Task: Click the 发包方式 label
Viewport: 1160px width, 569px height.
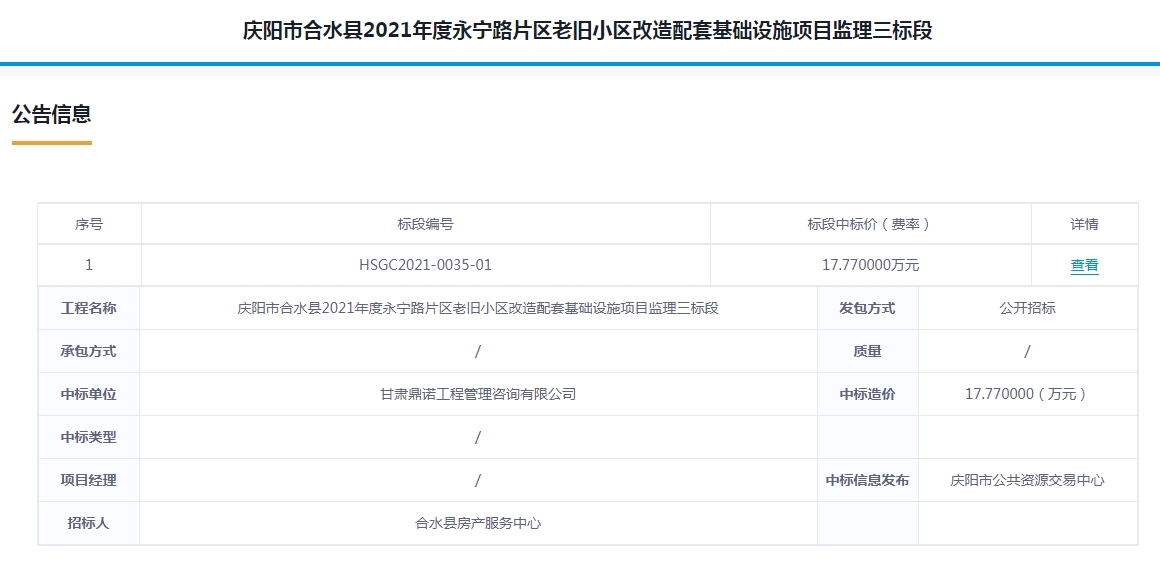Action: pyautogui.click(x=867, y=309)
